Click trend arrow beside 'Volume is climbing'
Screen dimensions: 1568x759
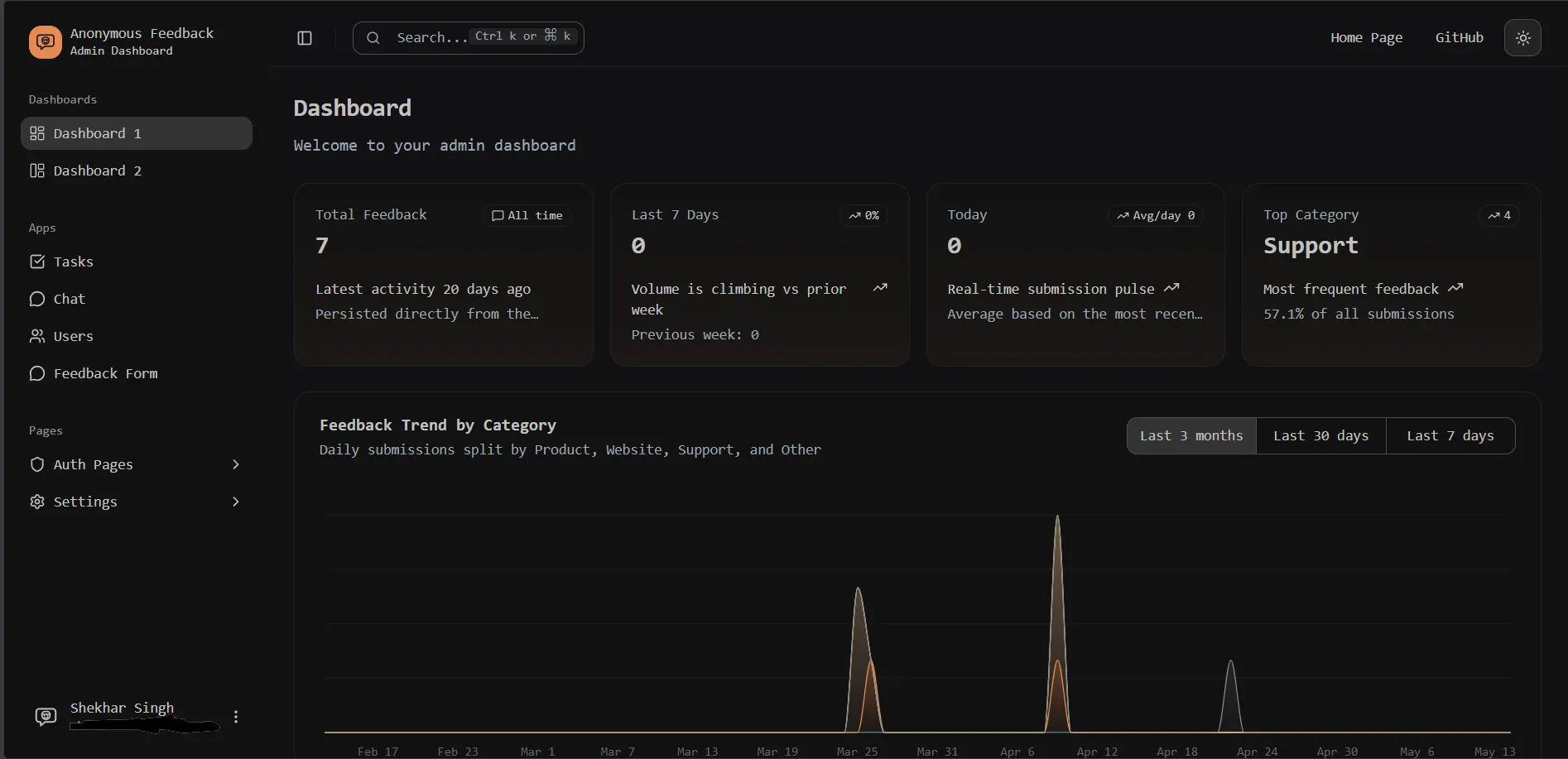pos(880,288)
